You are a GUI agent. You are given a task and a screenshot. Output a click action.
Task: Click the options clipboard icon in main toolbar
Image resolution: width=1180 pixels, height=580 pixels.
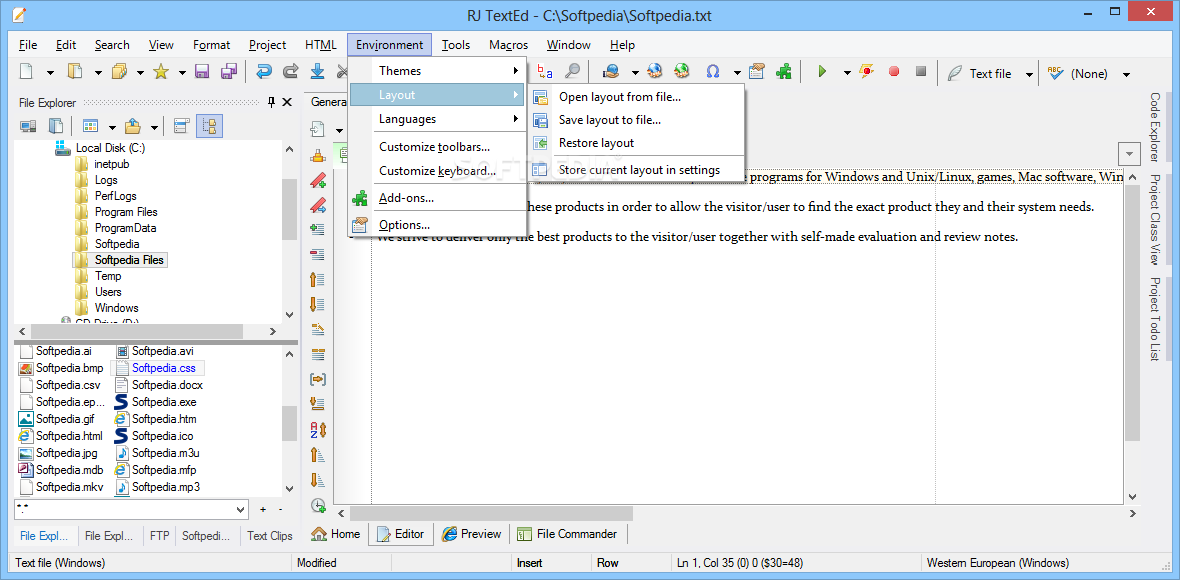[x=757, y=72]
